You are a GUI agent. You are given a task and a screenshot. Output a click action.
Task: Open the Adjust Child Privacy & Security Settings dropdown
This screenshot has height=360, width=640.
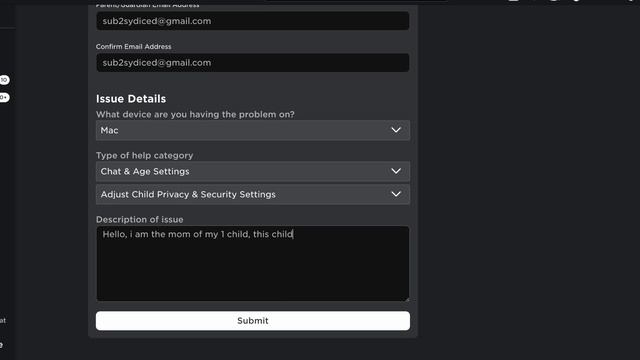(253, 194)
